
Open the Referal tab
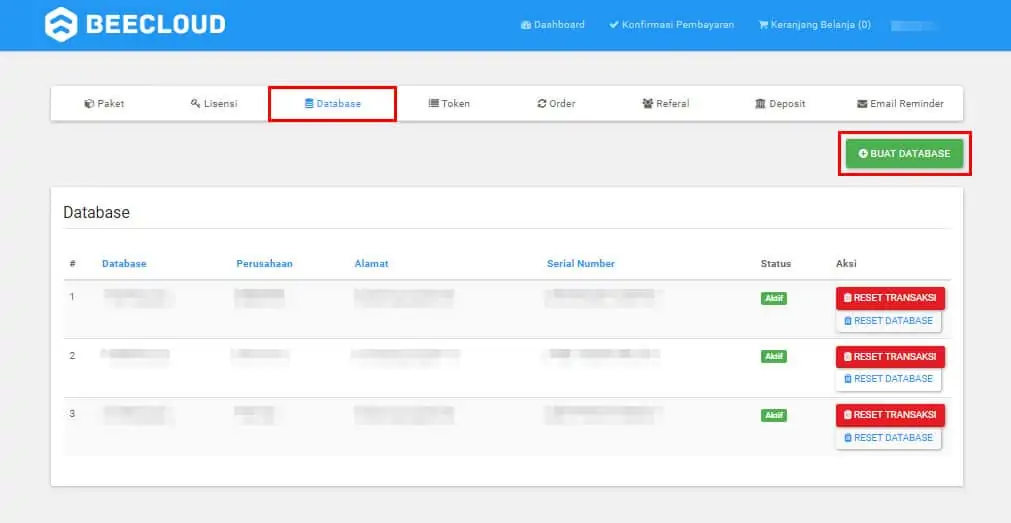click(666, 103)
